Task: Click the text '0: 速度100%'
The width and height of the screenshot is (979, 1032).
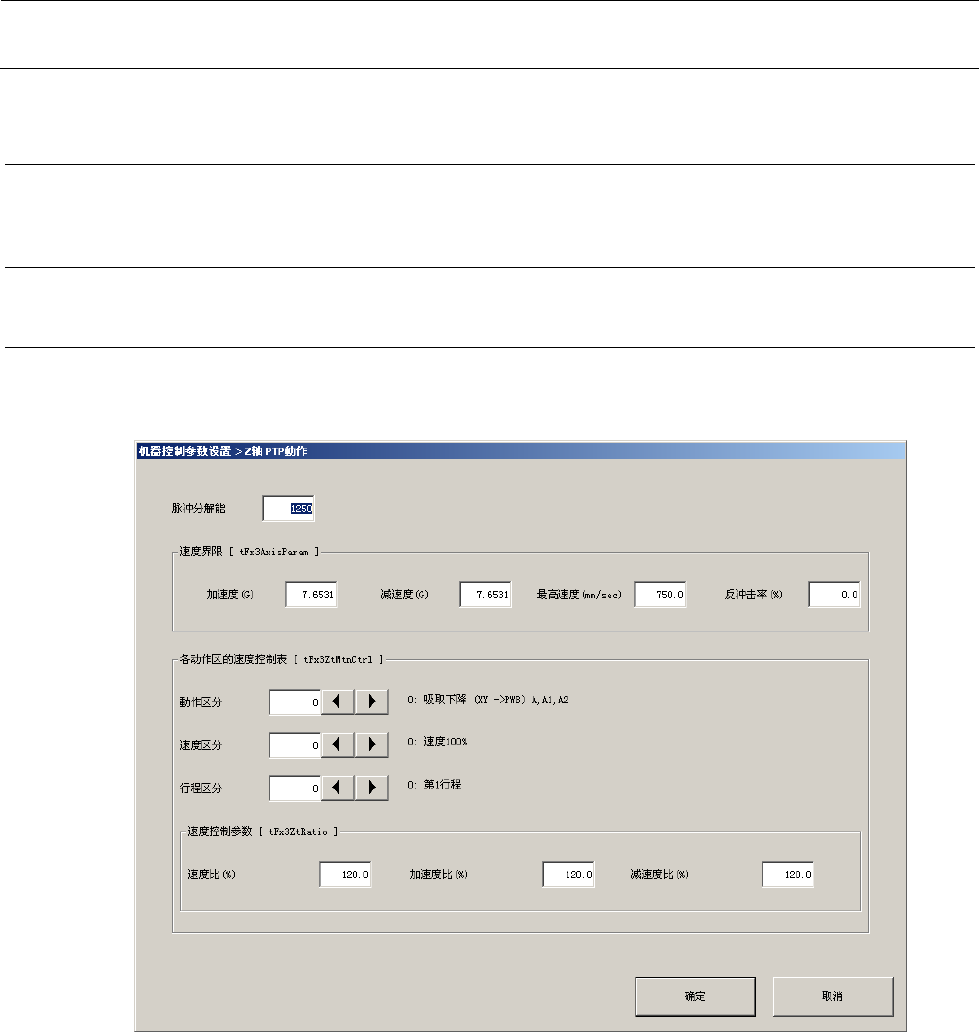Action: 437,742
